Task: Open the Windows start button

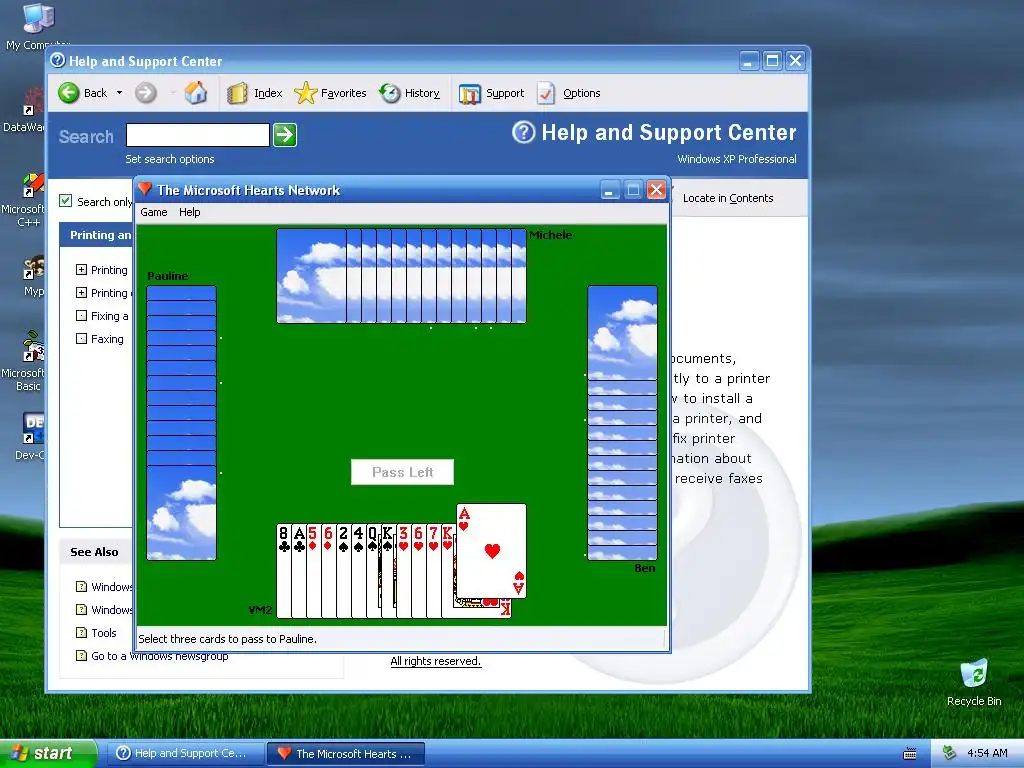Action: pos(48,754)
